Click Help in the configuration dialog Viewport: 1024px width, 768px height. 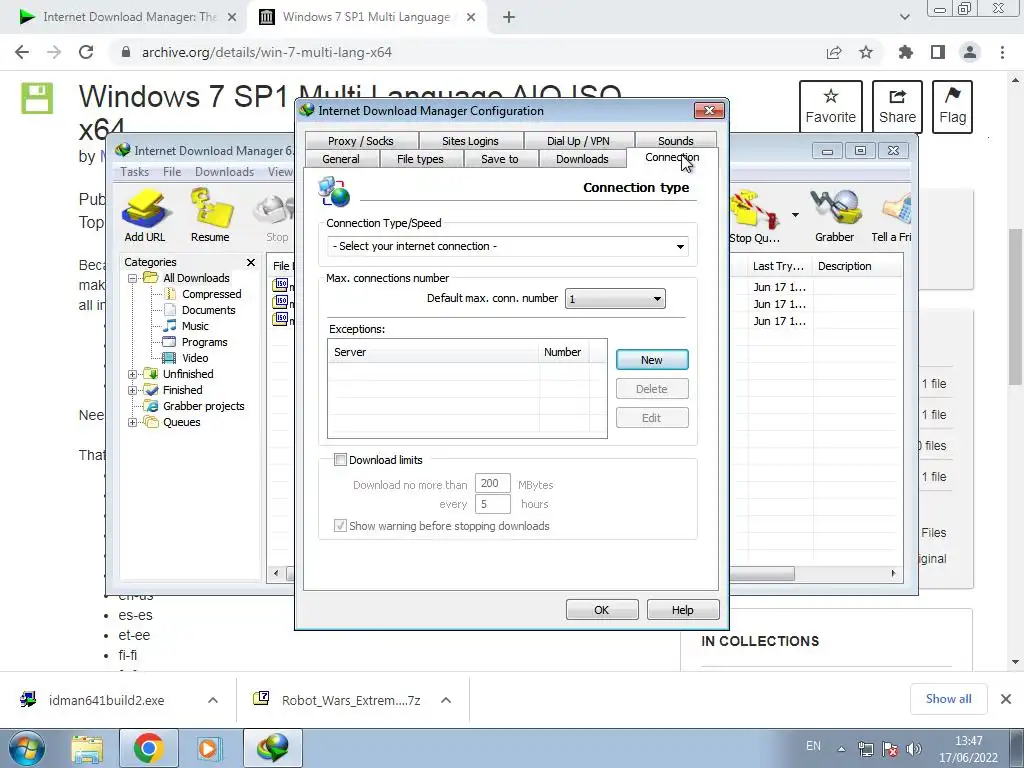click(x=682, y=609)
